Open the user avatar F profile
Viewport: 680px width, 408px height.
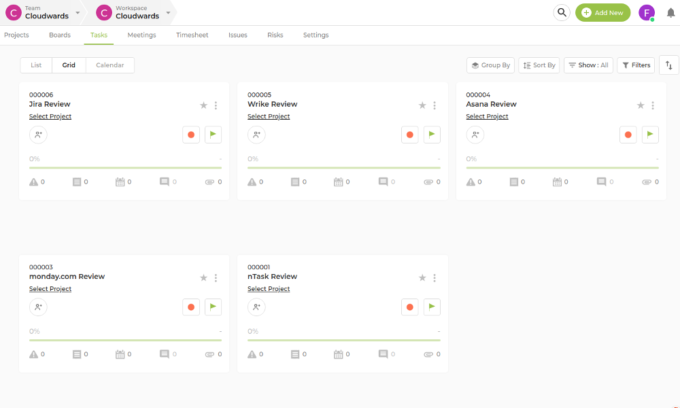pyautogui.click(x=647, y=13)
